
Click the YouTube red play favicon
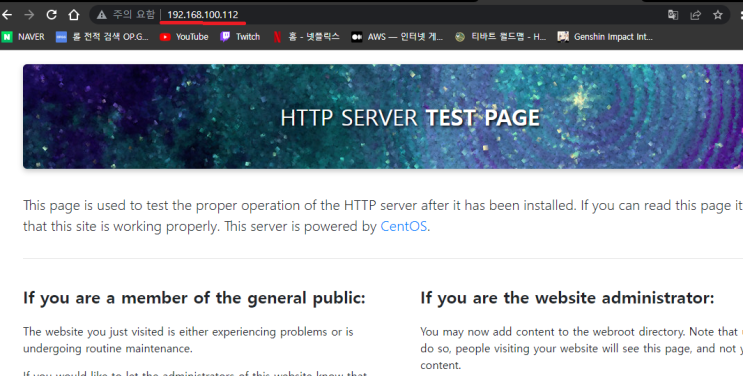click(x=165, y=37)
